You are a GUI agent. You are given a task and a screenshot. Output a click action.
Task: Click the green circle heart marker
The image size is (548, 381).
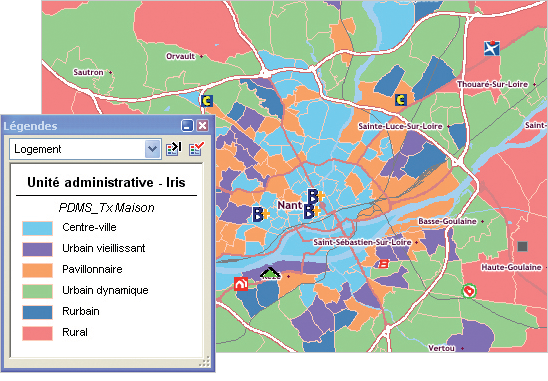pos(469,291)
